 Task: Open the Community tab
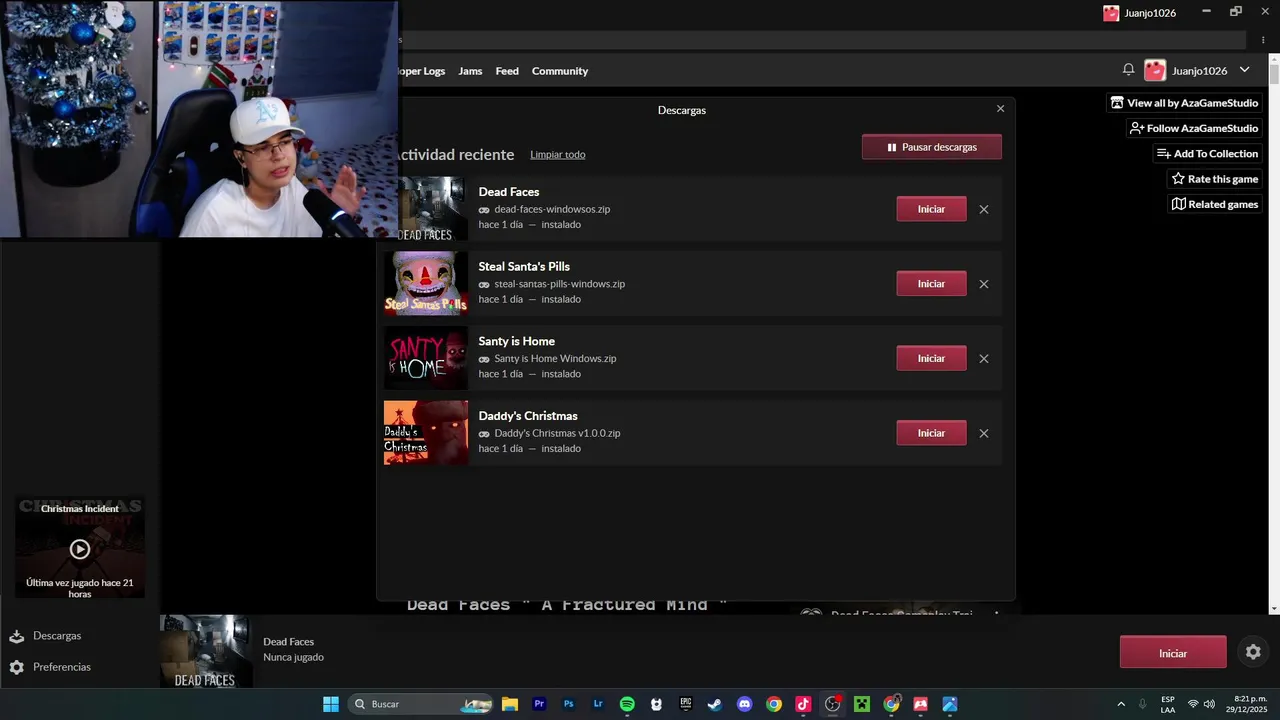pyautogui.click(x=560, y=71)
